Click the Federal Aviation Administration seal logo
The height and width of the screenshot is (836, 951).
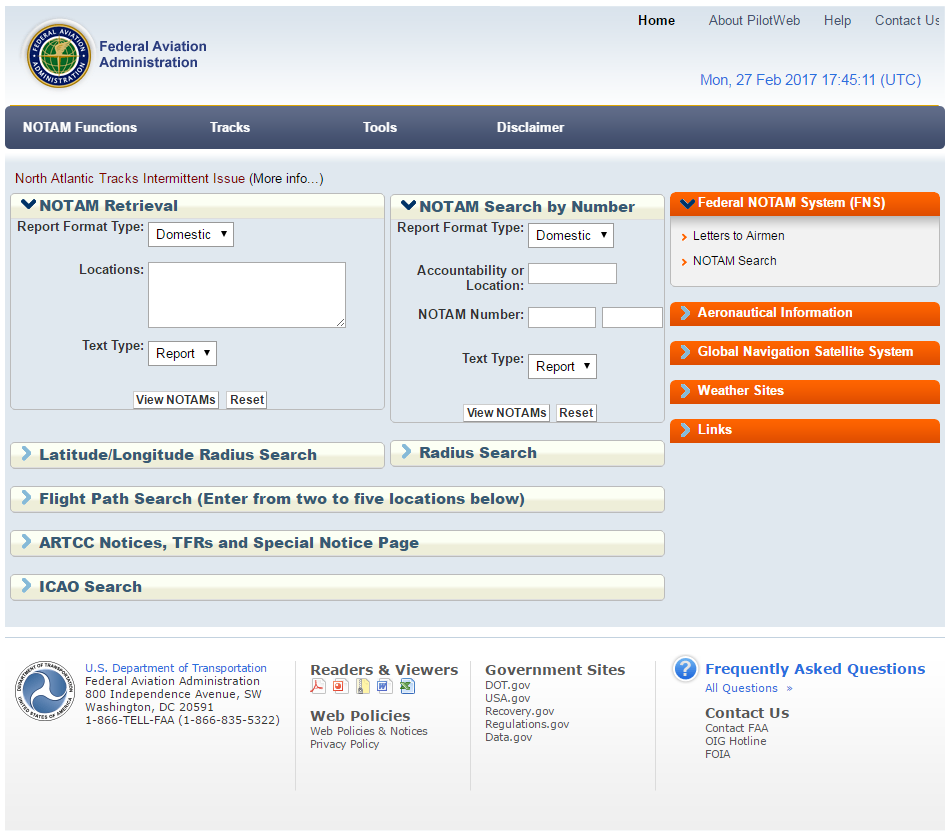click(59, 56)
